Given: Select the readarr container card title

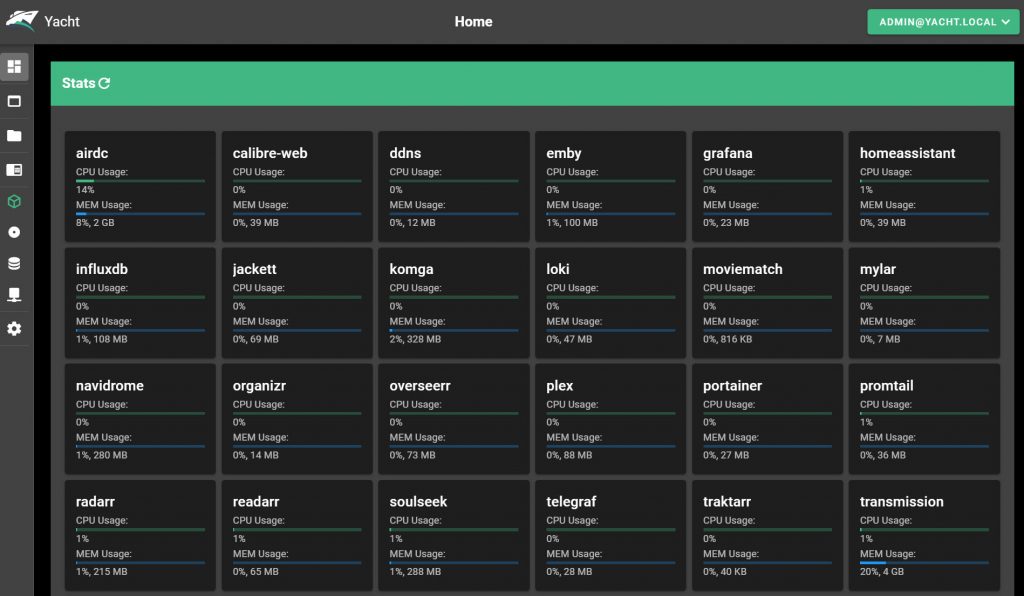Looking at the screenshot, I should tap(256, 501).
